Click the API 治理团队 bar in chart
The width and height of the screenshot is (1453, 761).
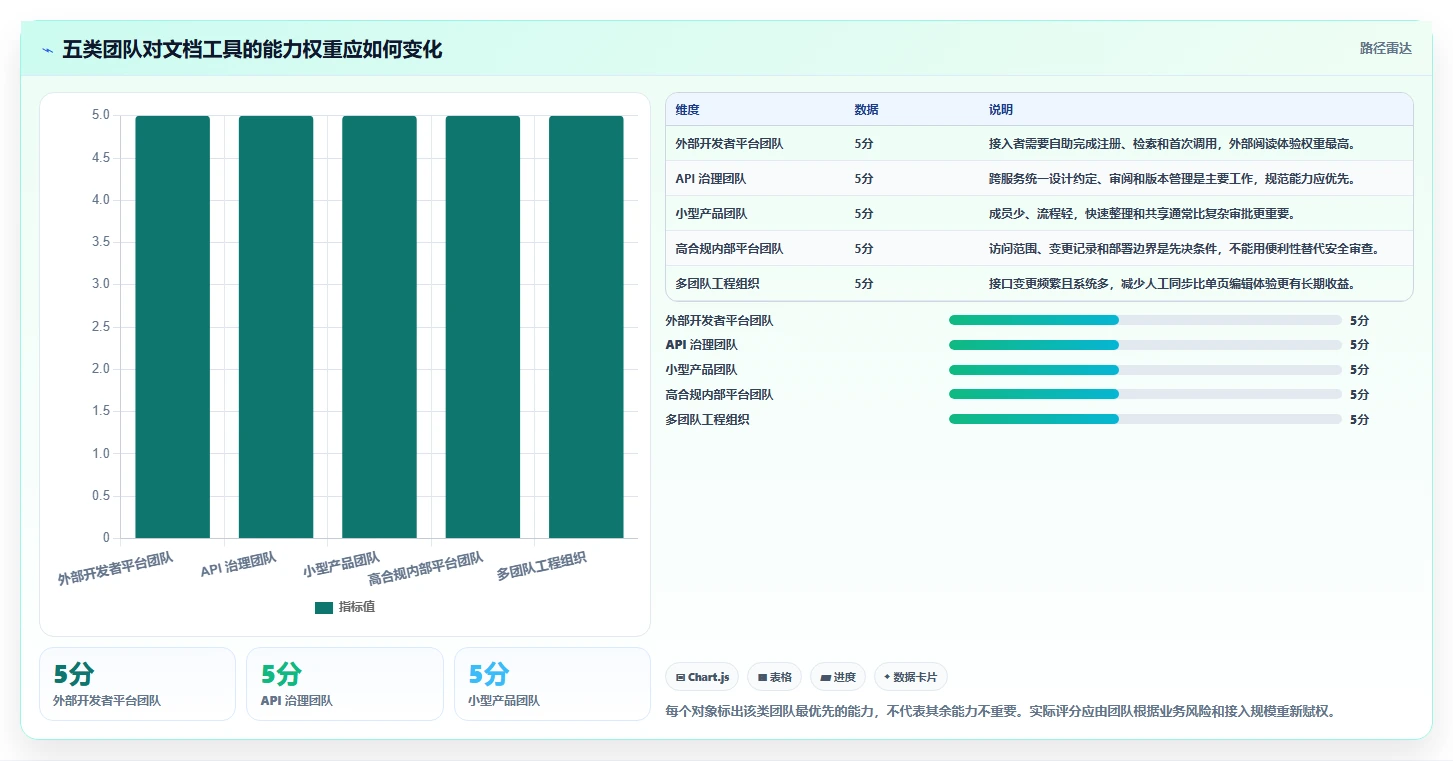tap(276, 327)
